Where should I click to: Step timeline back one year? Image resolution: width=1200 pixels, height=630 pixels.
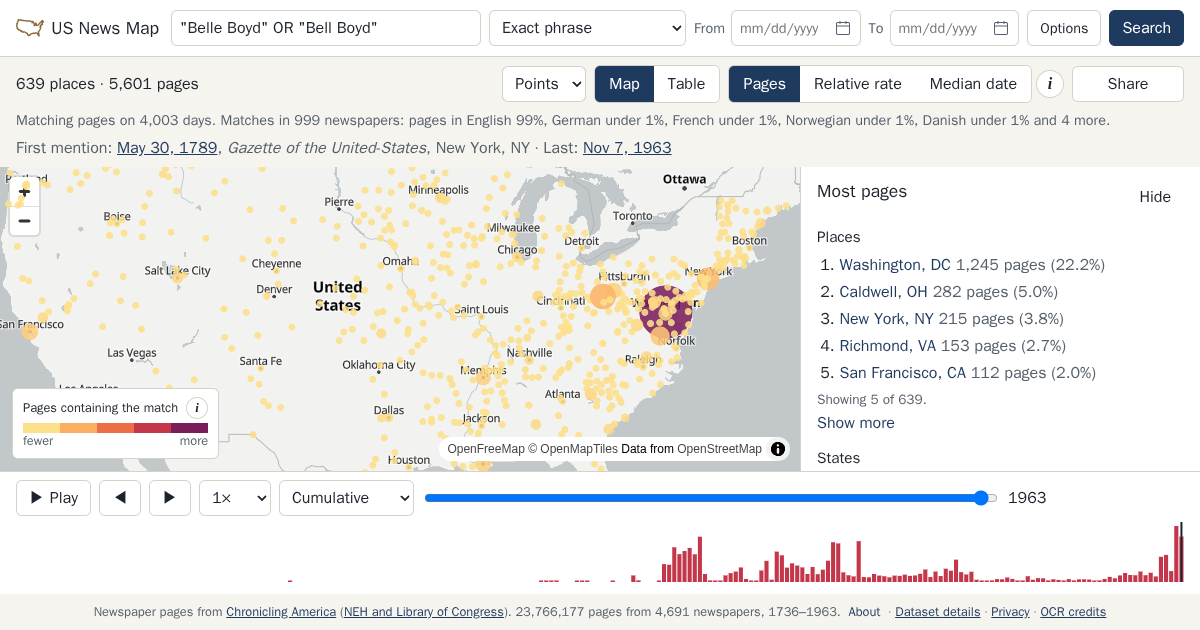[120, 498]
